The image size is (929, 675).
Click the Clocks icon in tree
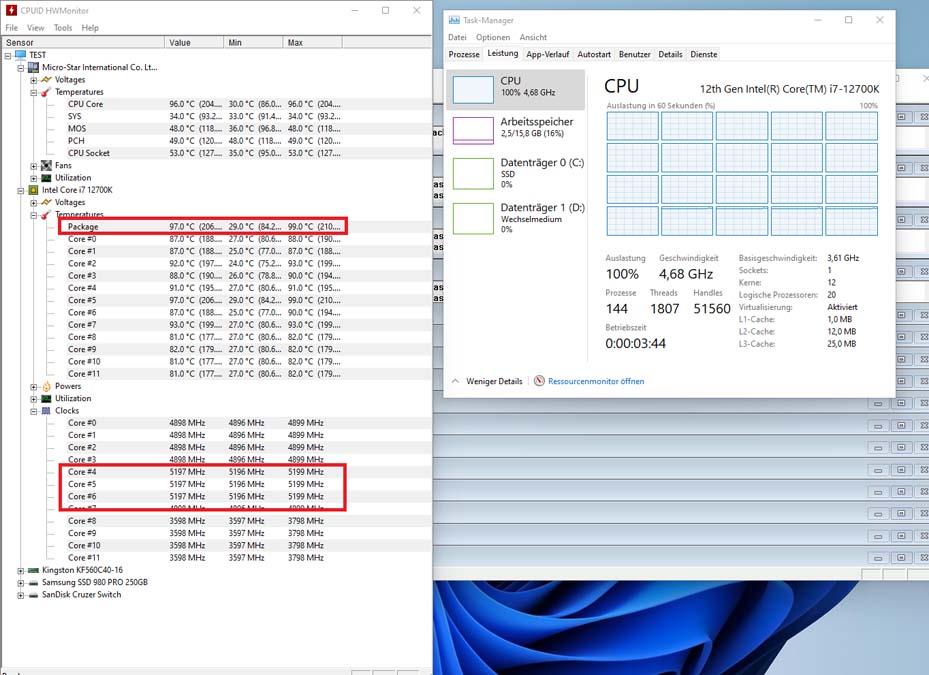coord(46,411)
